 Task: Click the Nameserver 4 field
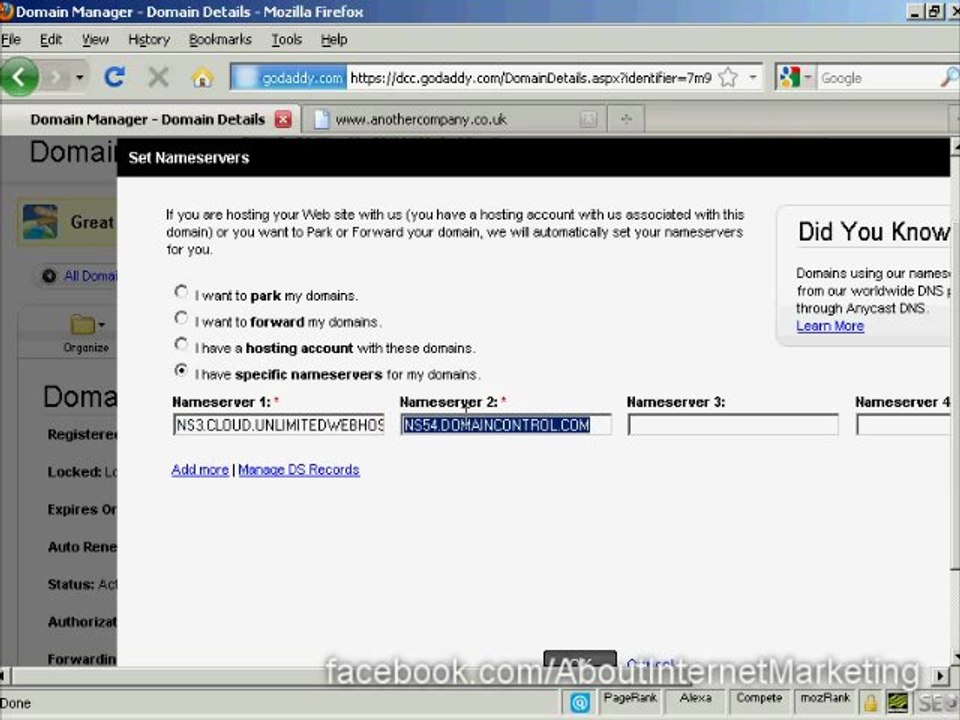903,424
